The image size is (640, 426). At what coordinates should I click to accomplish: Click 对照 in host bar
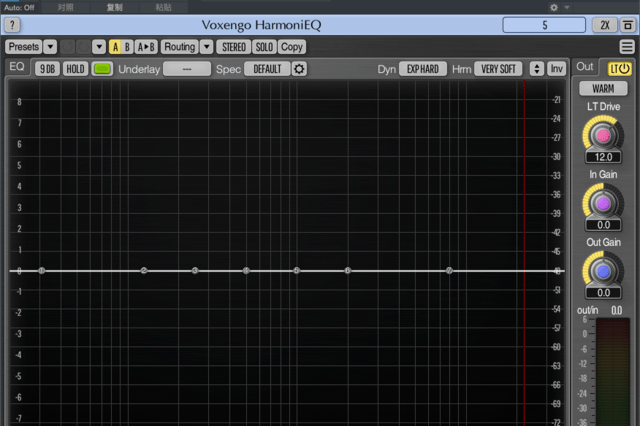65,7
